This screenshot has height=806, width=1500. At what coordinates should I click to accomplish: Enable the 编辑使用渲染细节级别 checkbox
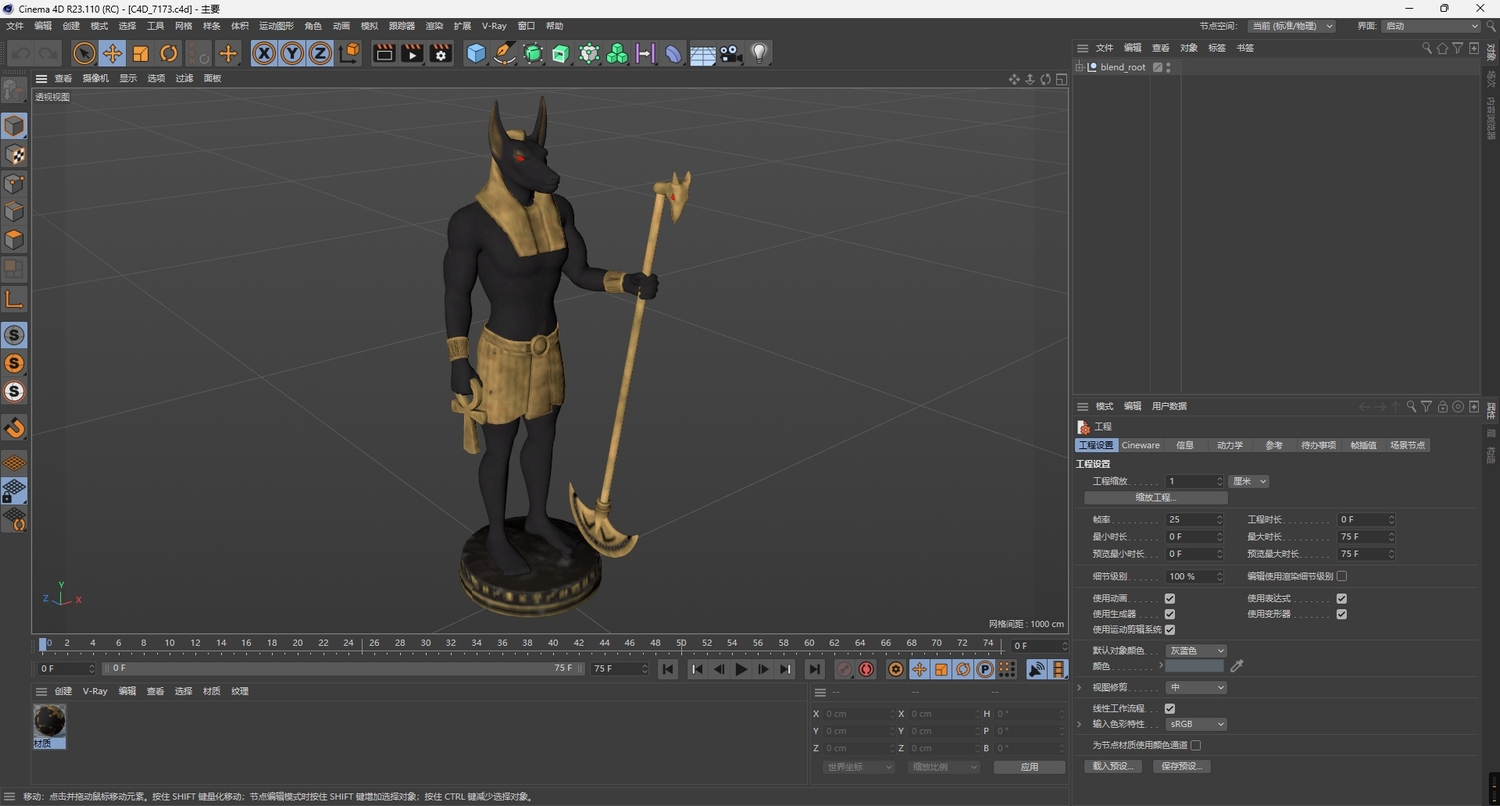1340,576
